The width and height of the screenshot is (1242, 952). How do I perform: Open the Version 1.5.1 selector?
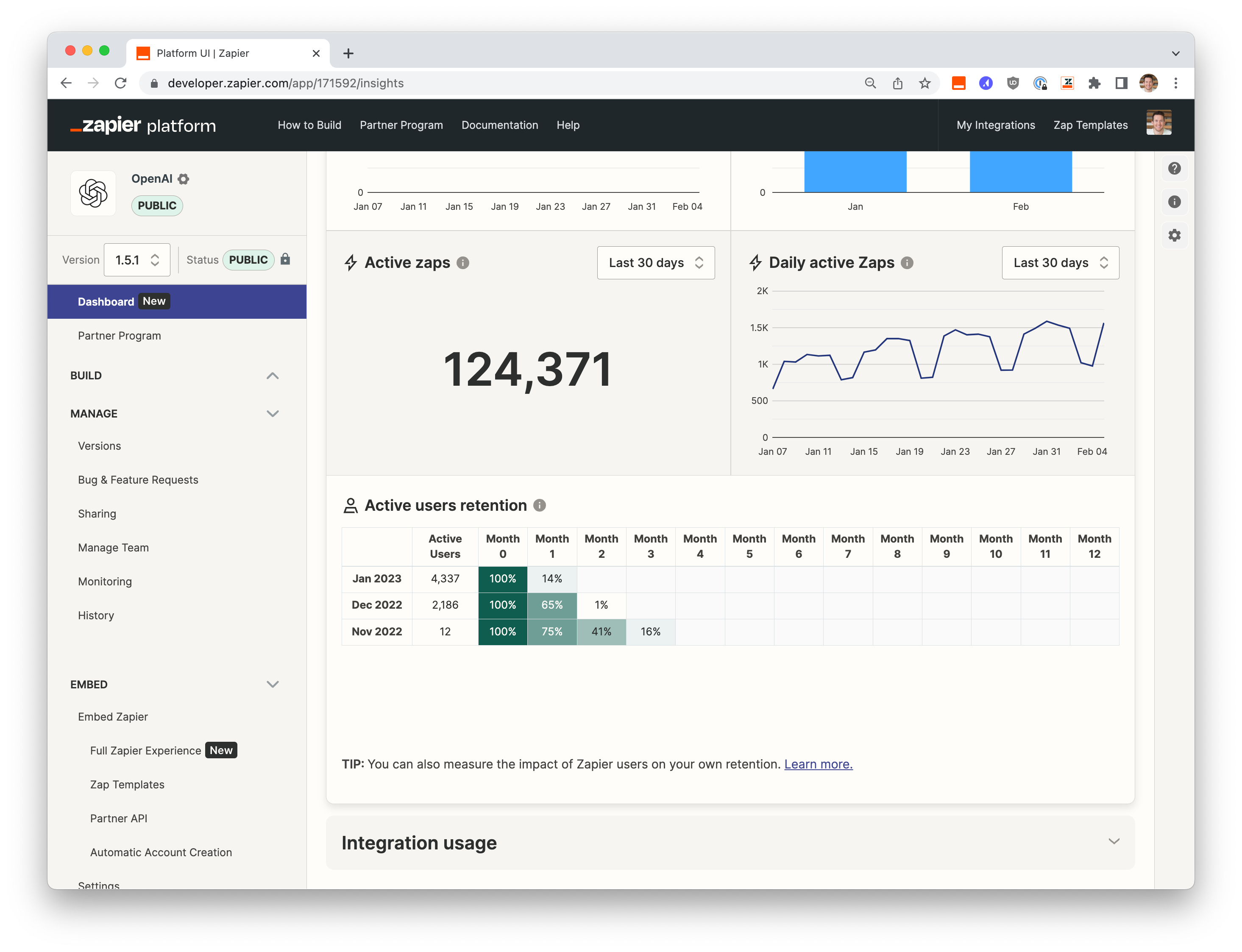(137, 259)
